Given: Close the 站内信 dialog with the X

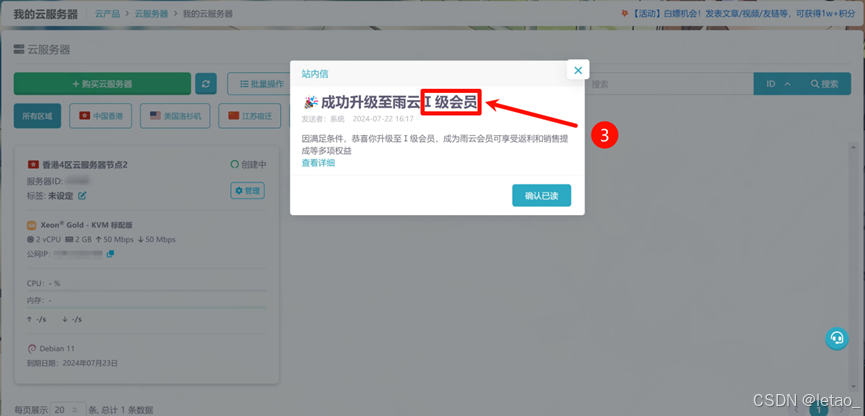Looking at the screenshot, I should (578, 70).
